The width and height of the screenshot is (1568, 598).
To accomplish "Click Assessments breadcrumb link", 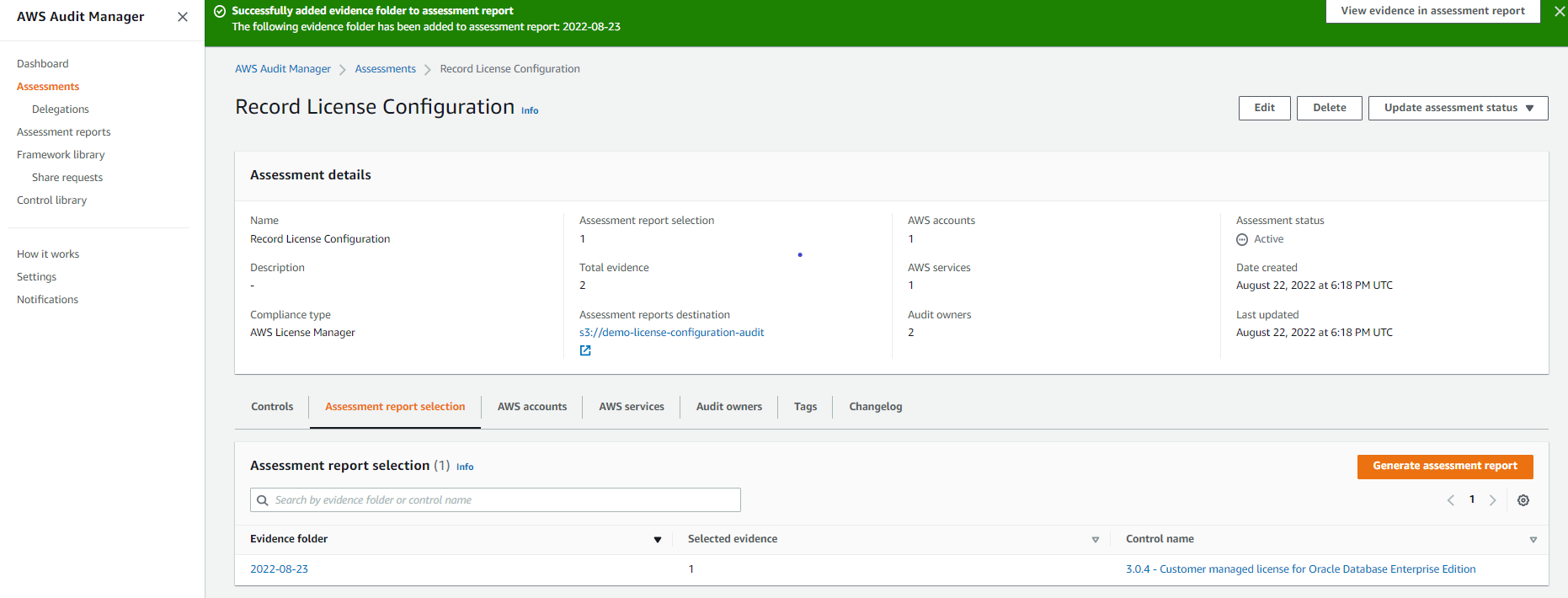I will click(386, 69).
